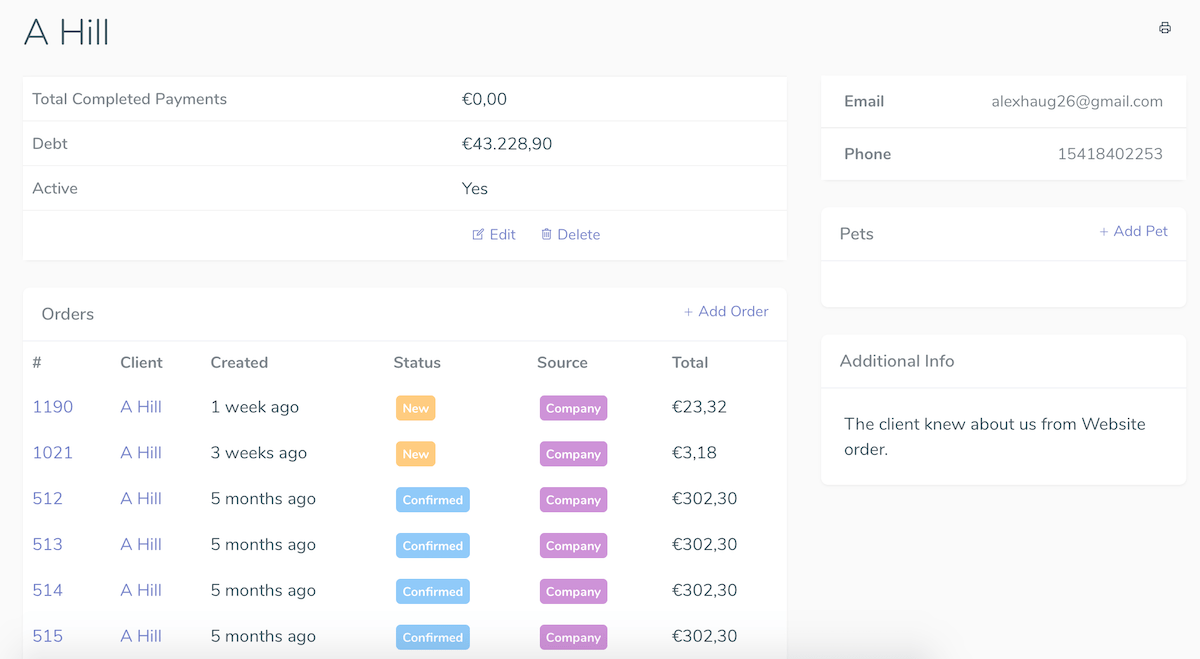Click the print icon at top right

click(1165, 28)
